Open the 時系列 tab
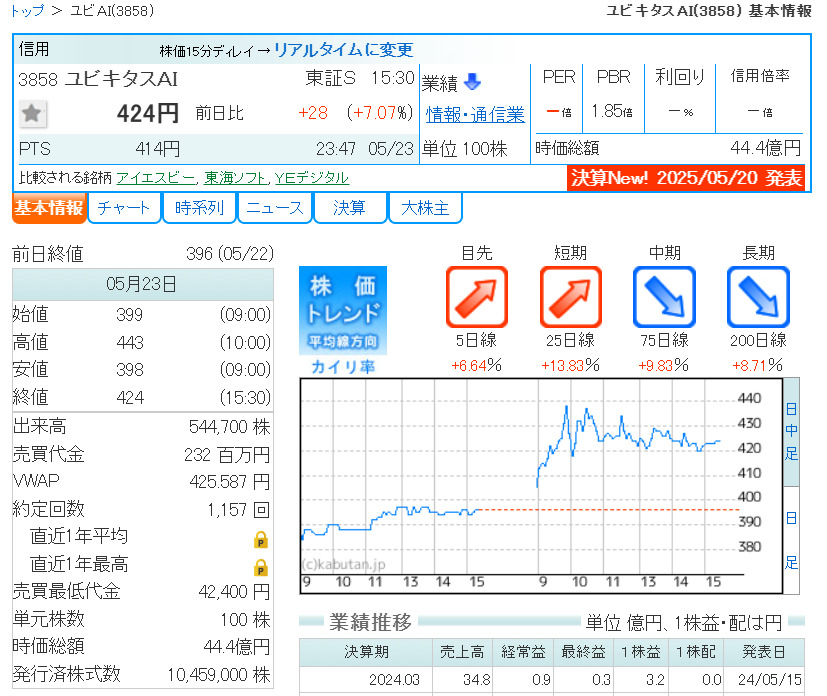The width and height of the screenshot is (827, 696). [x=200, y=208]
